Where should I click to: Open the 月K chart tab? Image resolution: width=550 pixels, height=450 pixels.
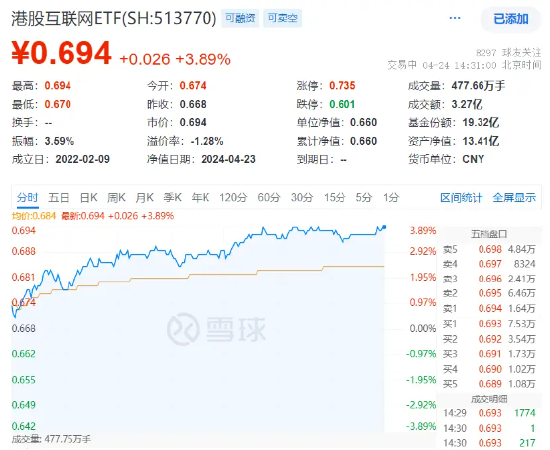145,197
